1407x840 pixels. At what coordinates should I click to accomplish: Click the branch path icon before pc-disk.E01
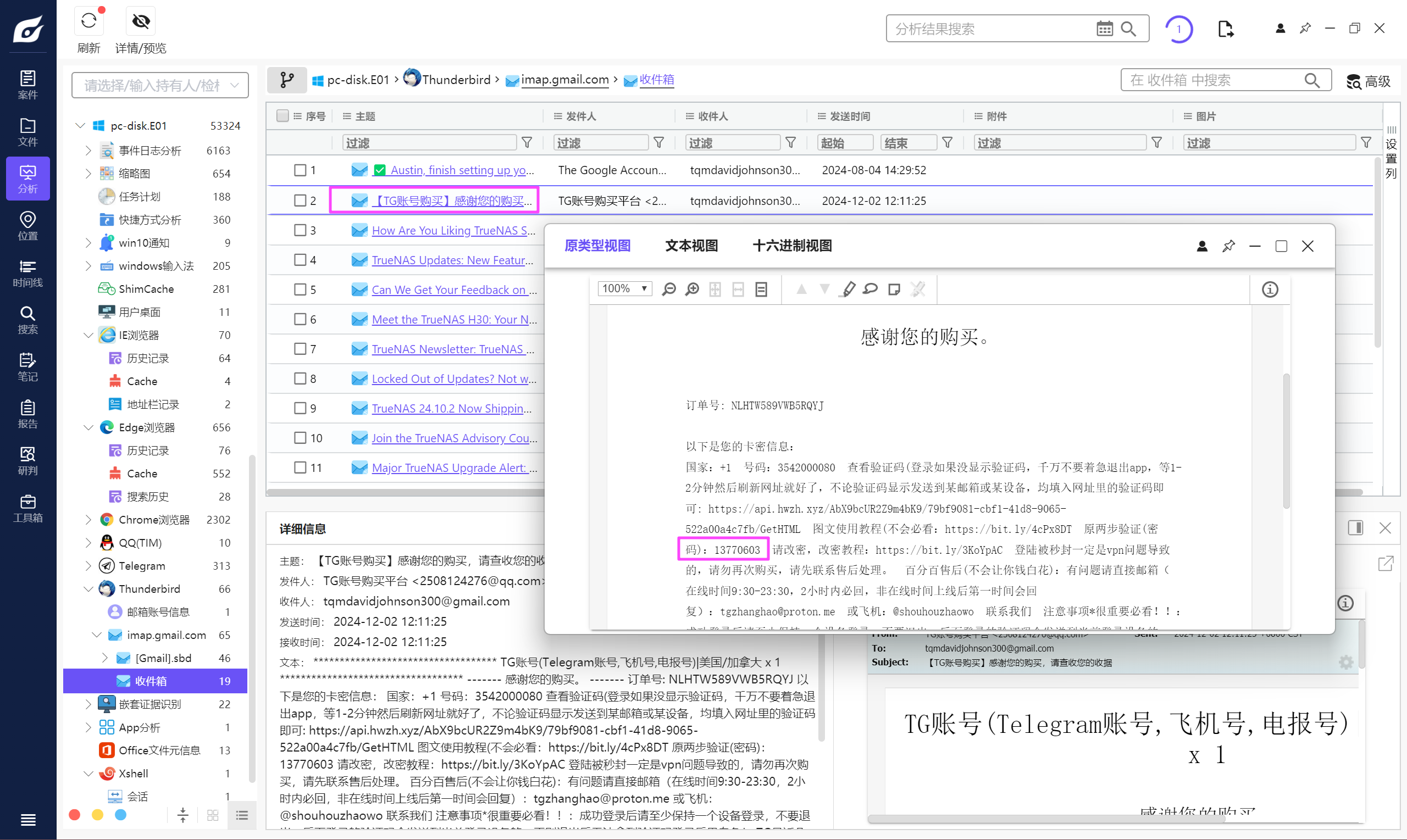pyautogui.click(x=287, y=80)
